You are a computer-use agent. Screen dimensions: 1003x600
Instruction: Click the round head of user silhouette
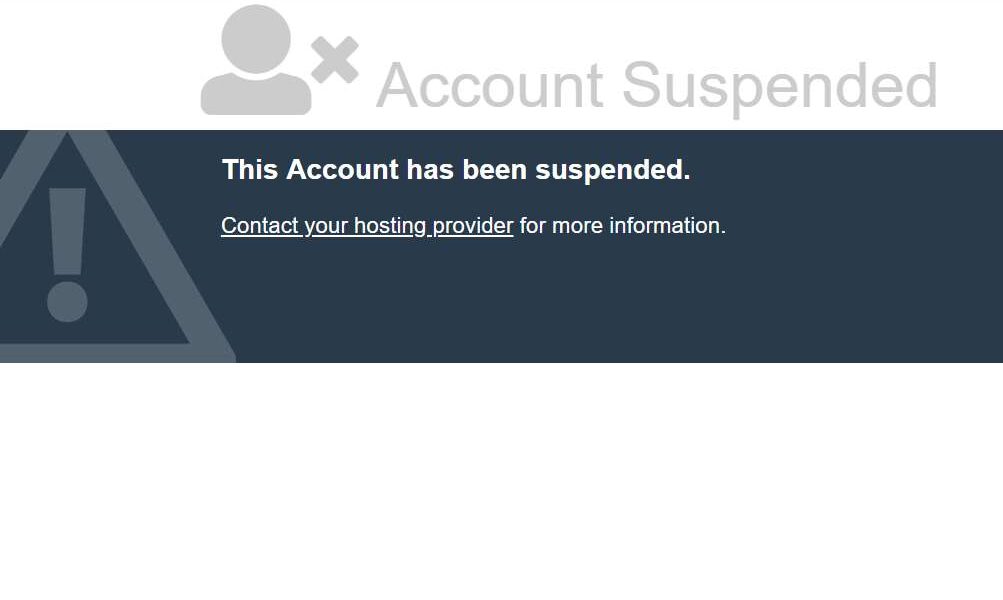pyautogui.click(x=256, y=38)
